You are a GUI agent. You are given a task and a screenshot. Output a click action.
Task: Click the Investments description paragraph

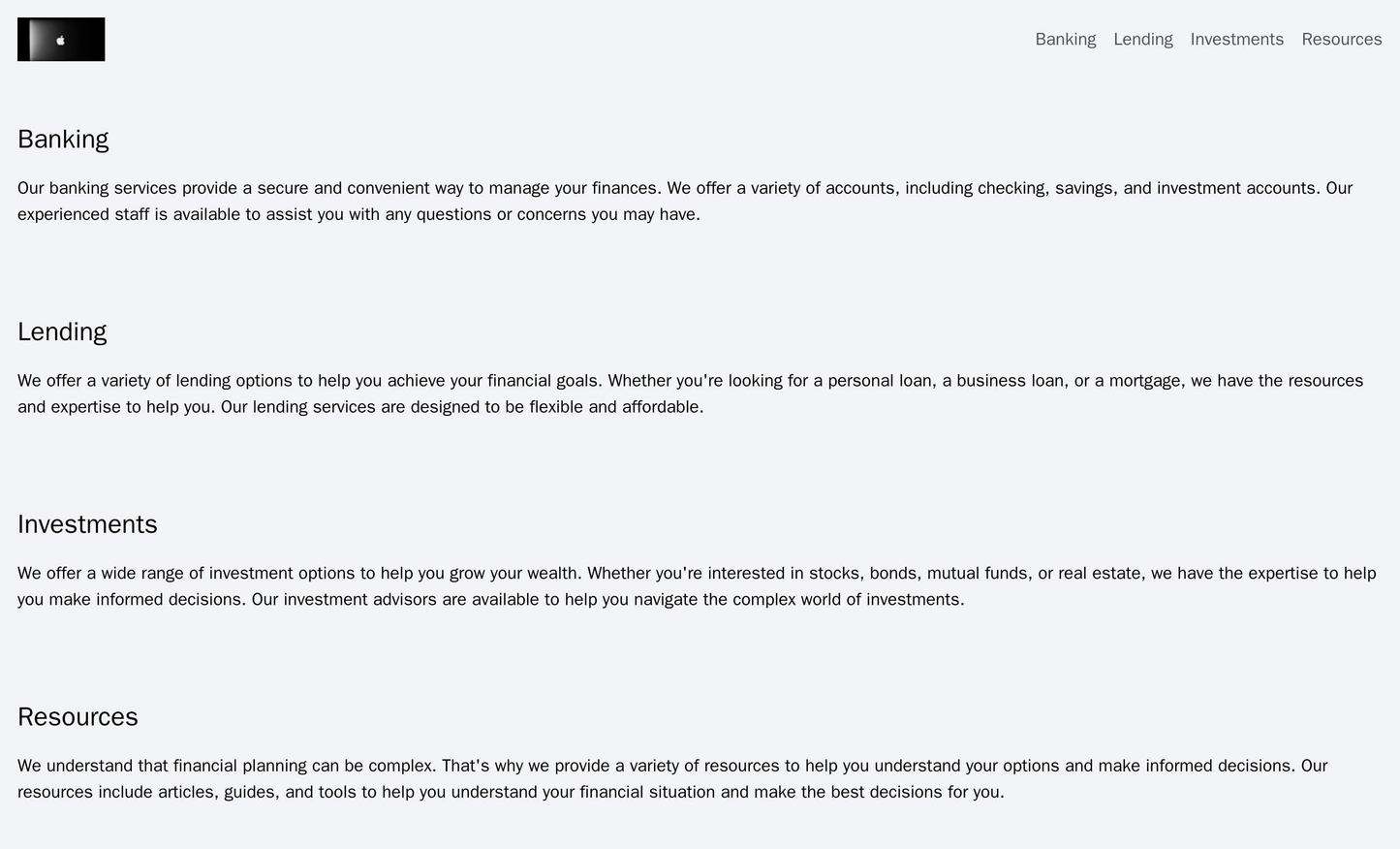pyautogui.click(x=678, y=586)
